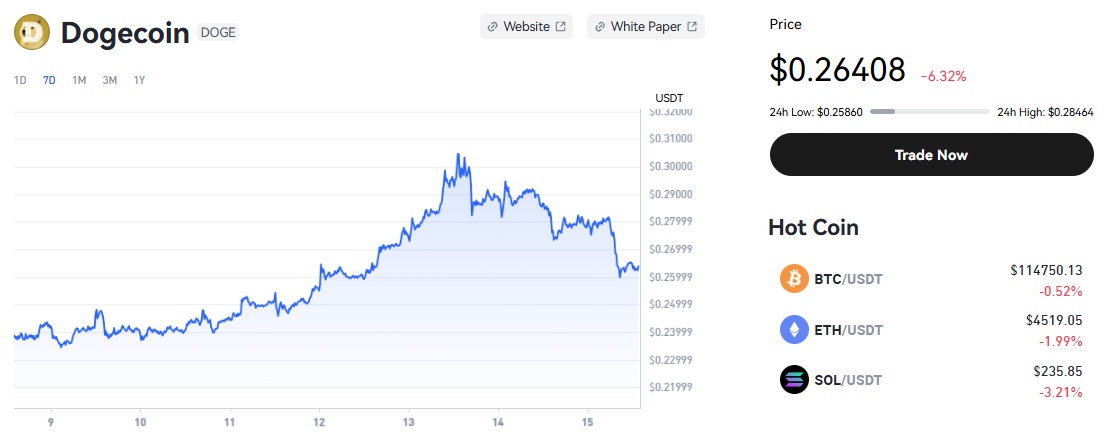The image size is (1107, 435).
Task: Switch chart to 1M timeframe
Action: click(x=79, y=80)
